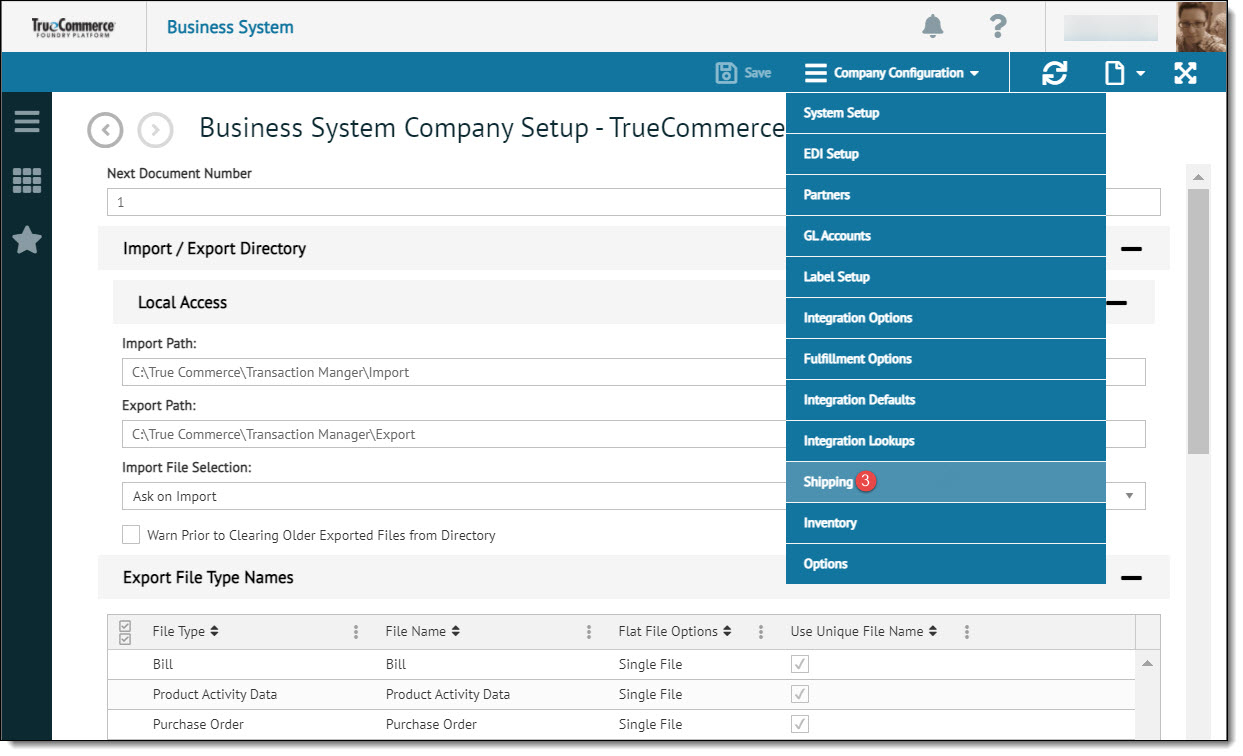Screen dimensions: 1243x756
Task: Open Fulfillment Options menu item
Action: (x=946, y=359)
